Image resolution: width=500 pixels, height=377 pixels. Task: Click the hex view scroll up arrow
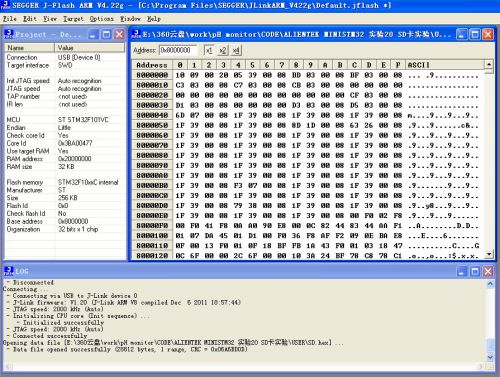click(x=489, y=64)
